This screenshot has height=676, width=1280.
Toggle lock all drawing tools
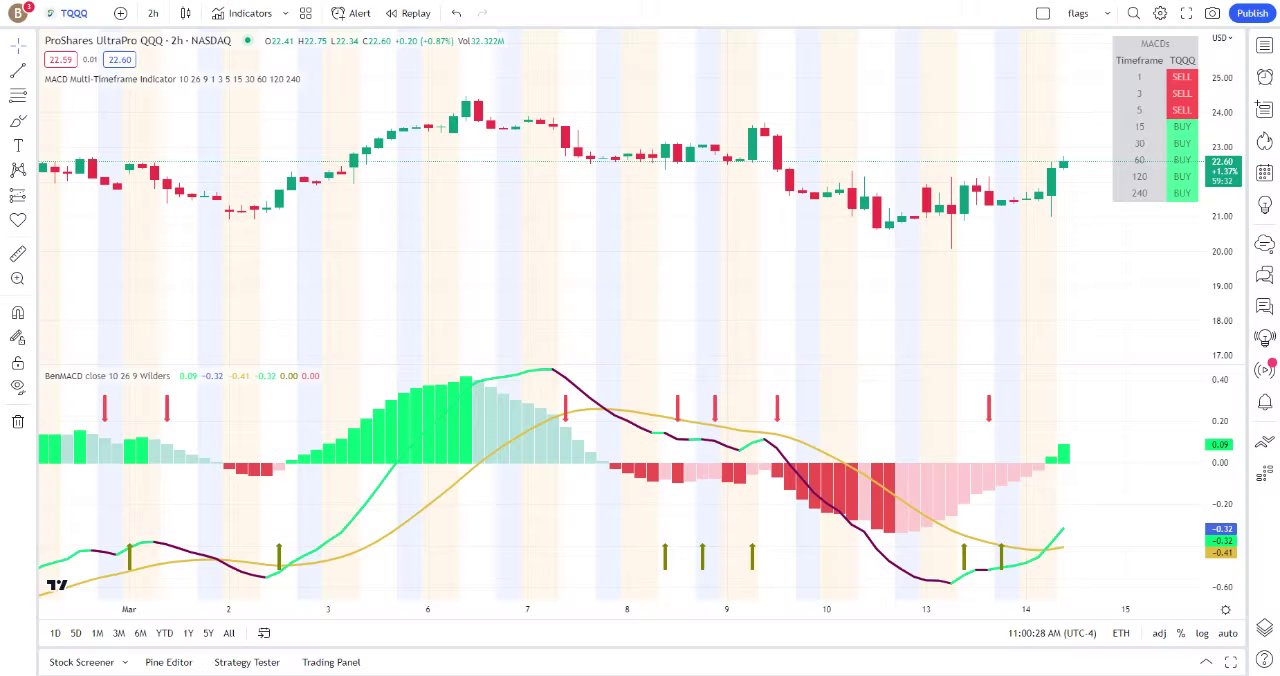pos(17,363)
